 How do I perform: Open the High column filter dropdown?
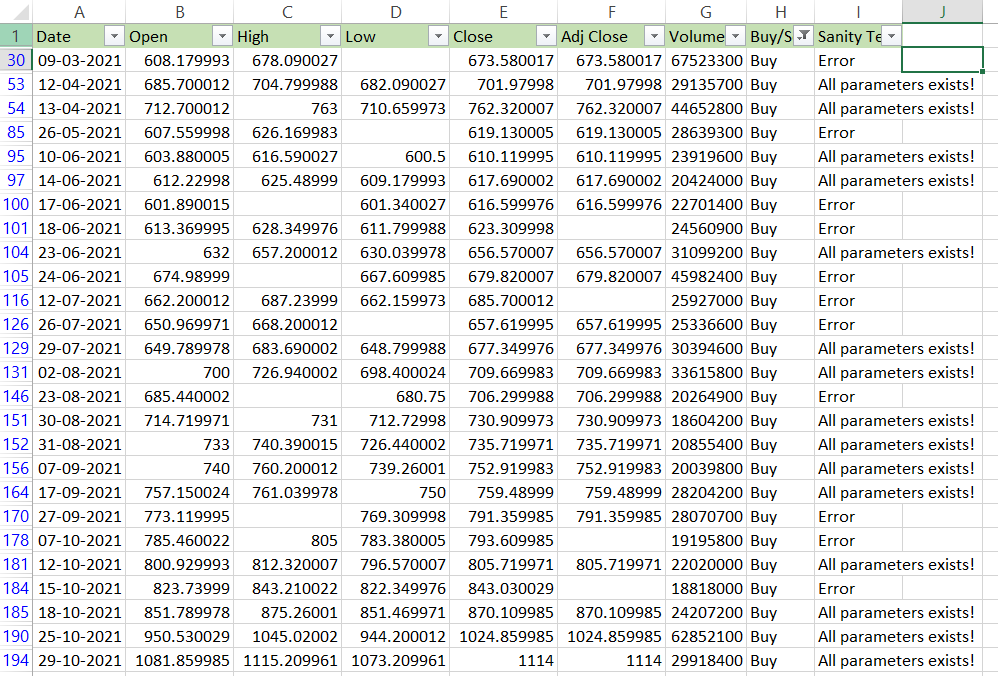(330, 36)
